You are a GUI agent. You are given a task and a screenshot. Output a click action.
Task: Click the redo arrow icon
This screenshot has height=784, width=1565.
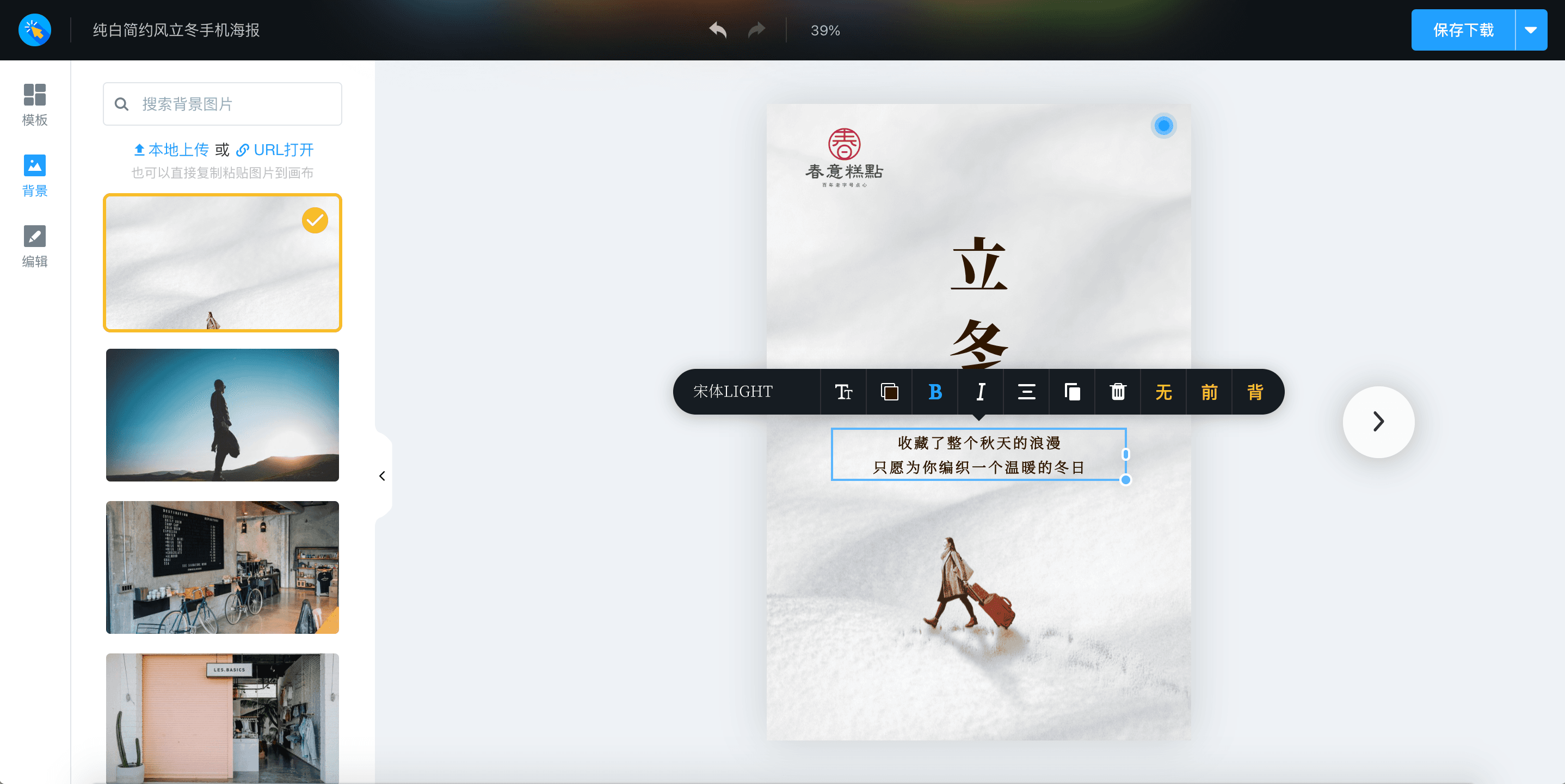756,30
